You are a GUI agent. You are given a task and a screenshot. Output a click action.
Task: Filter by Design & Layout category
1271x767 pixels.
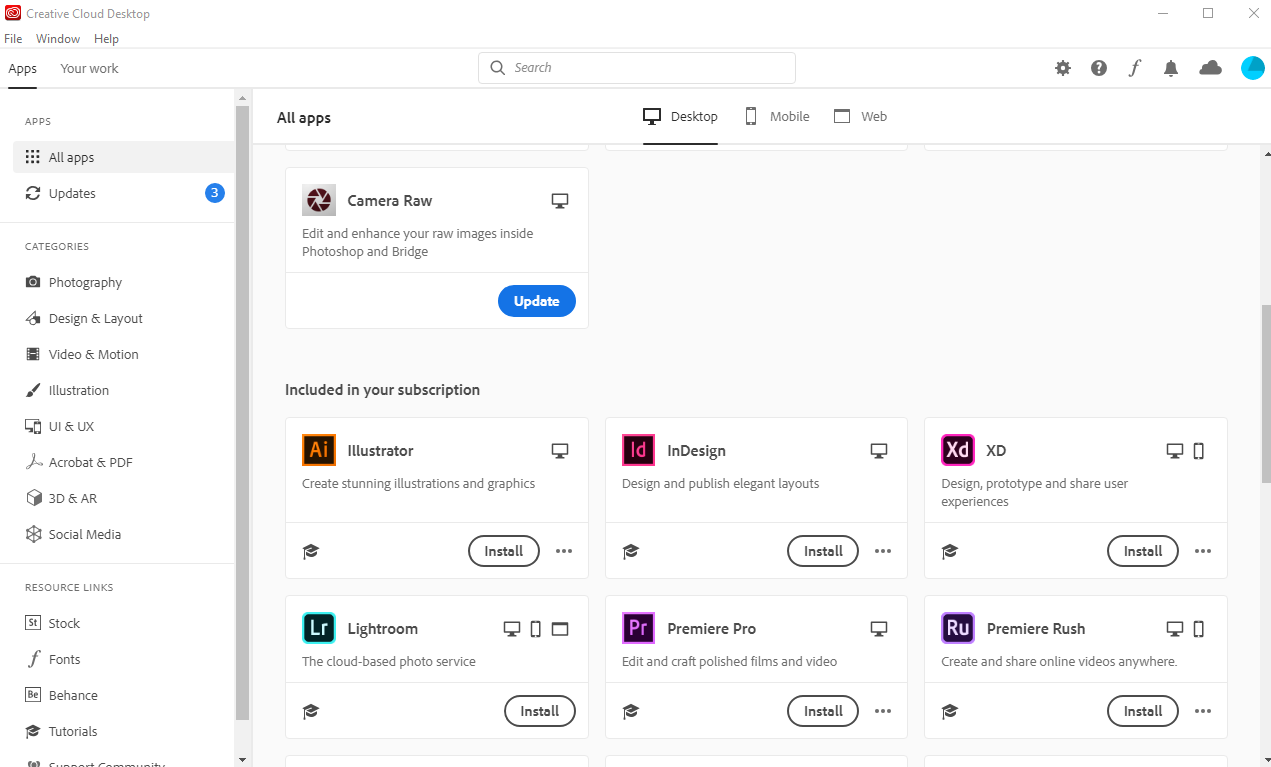tap(124, 318)
